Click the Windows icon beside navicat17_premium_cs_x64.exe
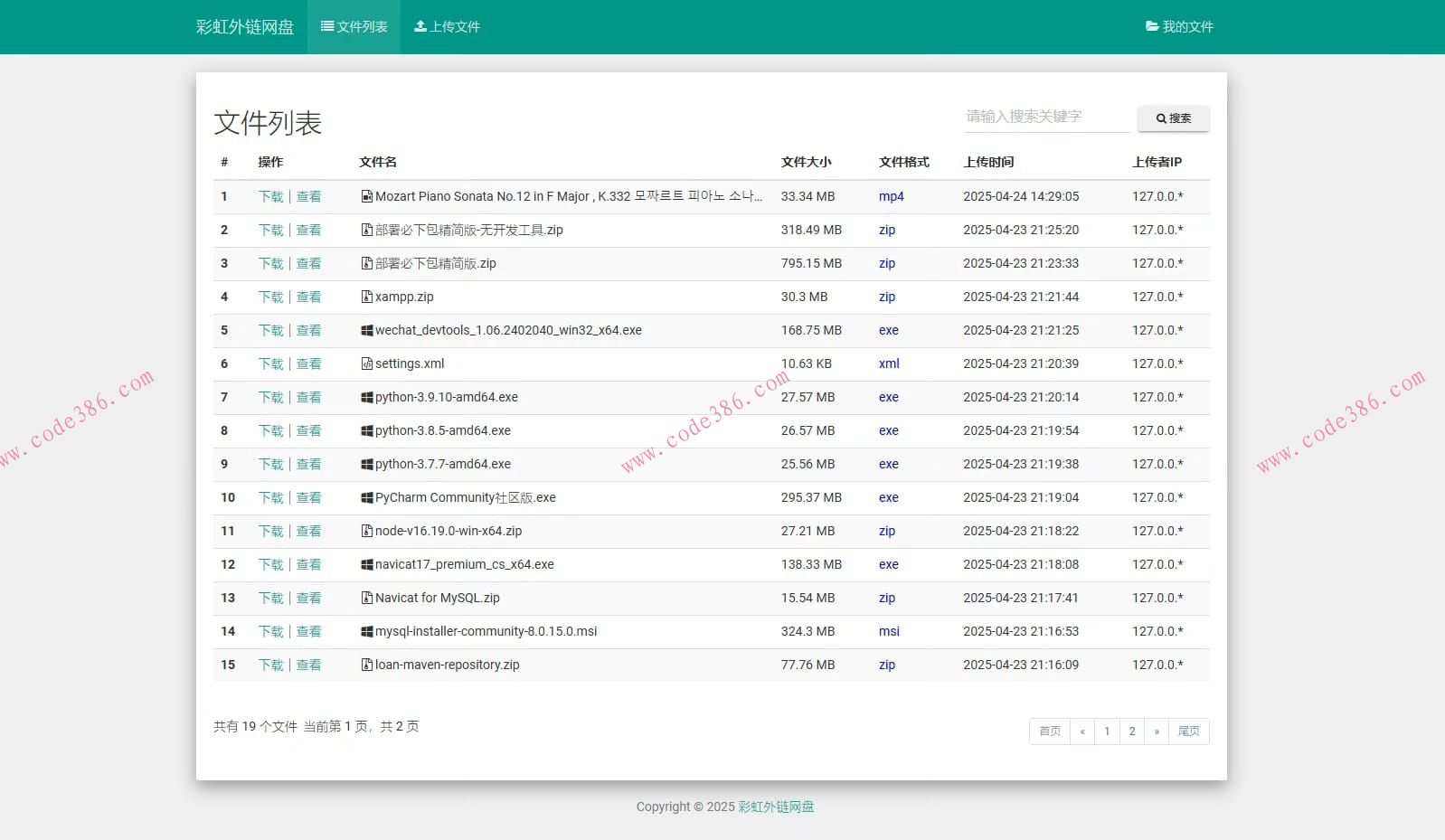Image resolution: width=1445 pixels, height=840 pixels. pos(366,565)
